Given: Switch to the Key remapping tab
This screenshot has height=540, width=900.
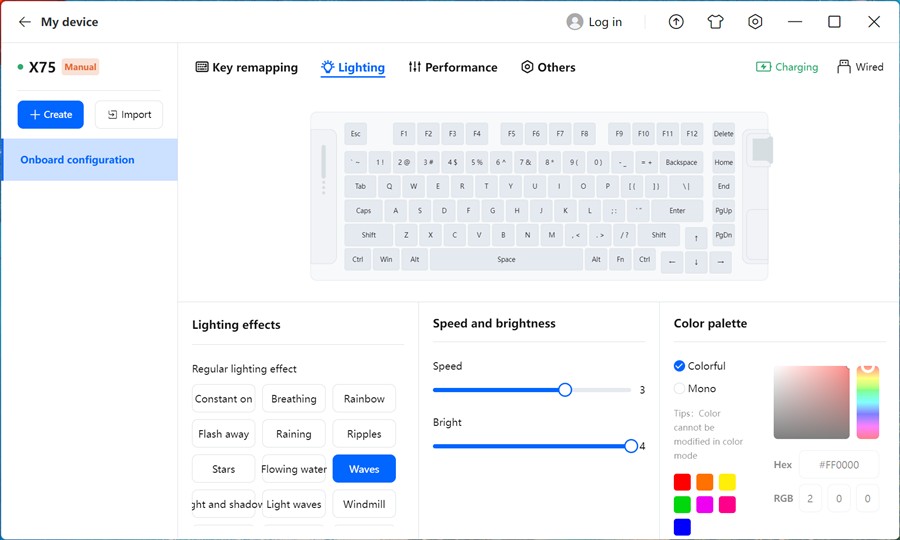Looking at the screenshot, I should (x=247, y=68).
